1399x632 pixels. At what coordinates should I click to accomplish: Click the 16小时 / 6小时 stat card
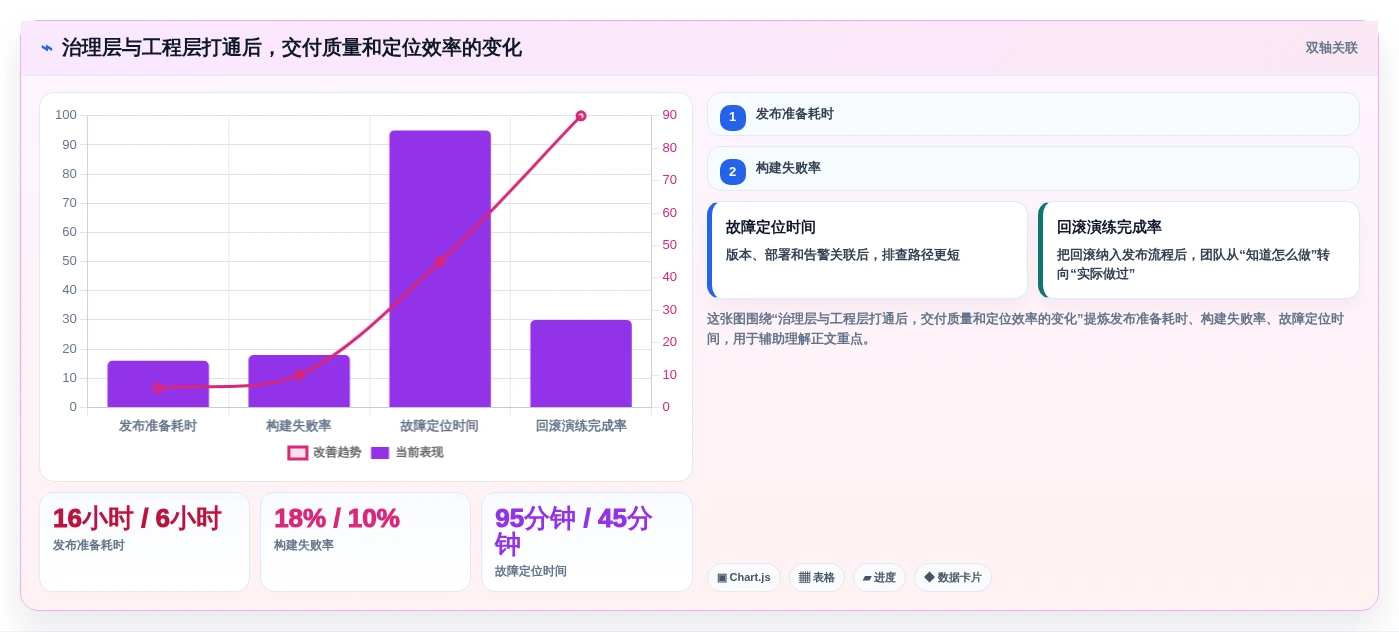point(144,541)
